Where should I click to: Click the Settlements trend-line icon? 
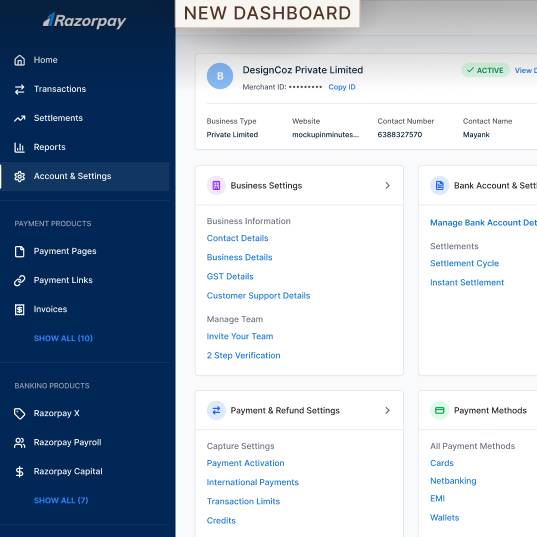pyautogui.click(x=20, y=118)
